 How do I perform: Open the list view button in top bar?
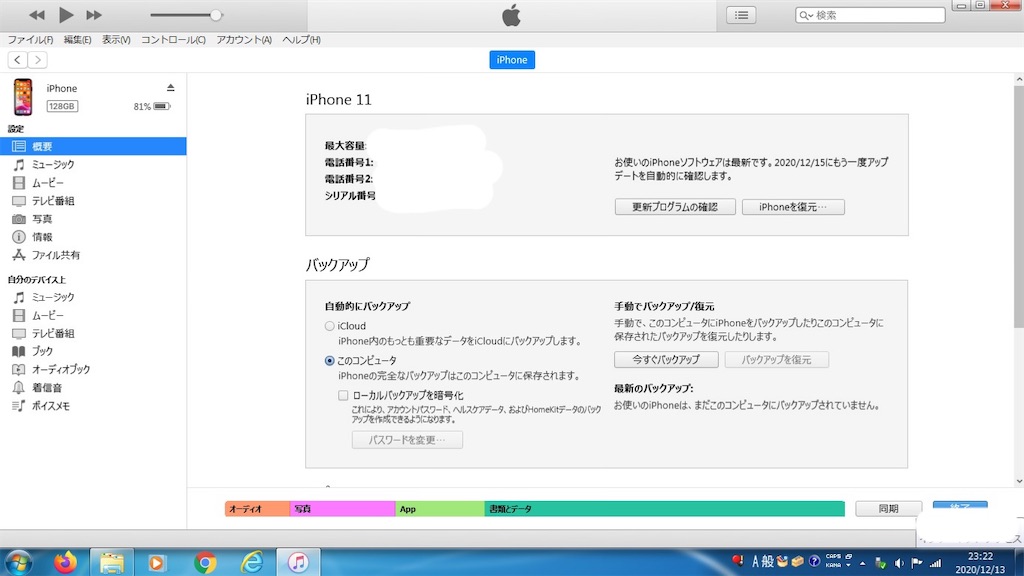741,15
